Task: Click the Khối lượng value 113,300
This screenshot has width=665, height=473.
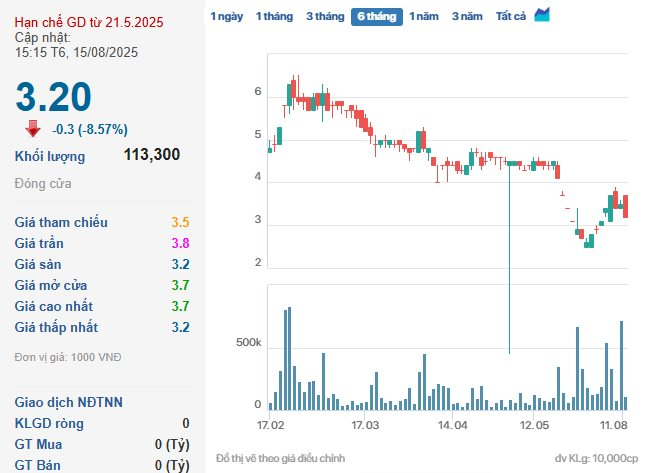Action: (151, 155)
